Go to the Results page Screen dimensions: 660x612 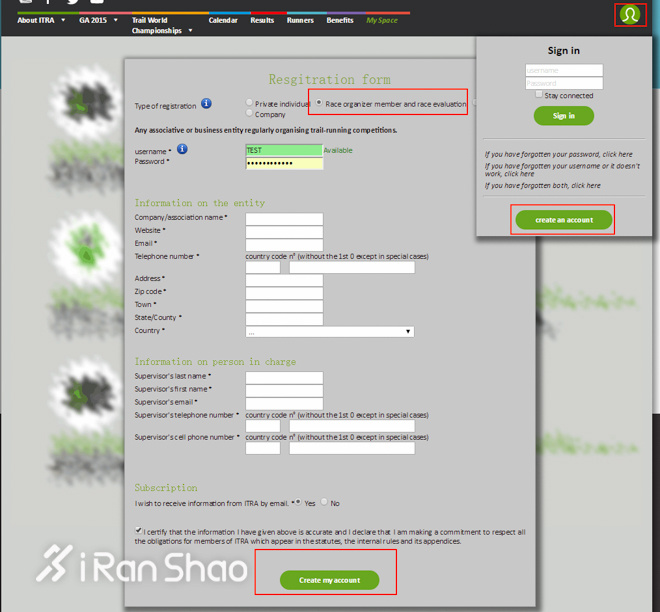click(x=262, y=20)
